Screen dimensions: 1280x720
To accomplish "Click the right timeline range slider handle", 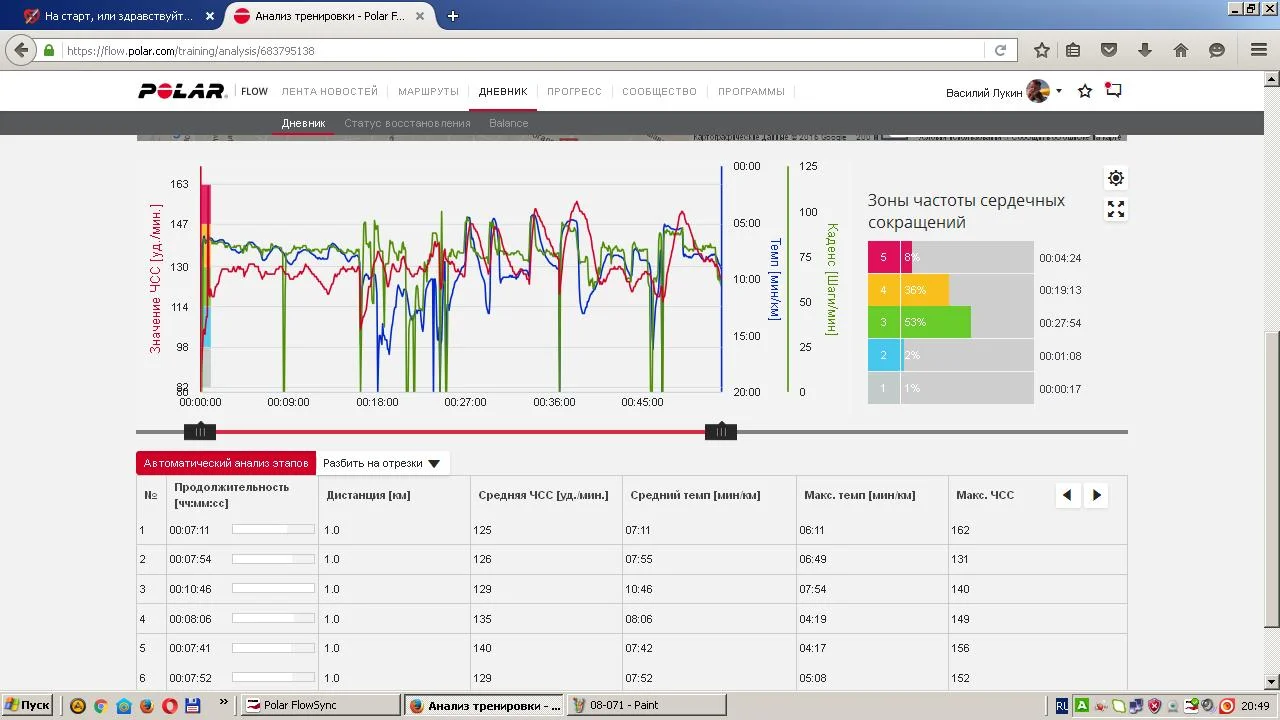I will point(720,432).
